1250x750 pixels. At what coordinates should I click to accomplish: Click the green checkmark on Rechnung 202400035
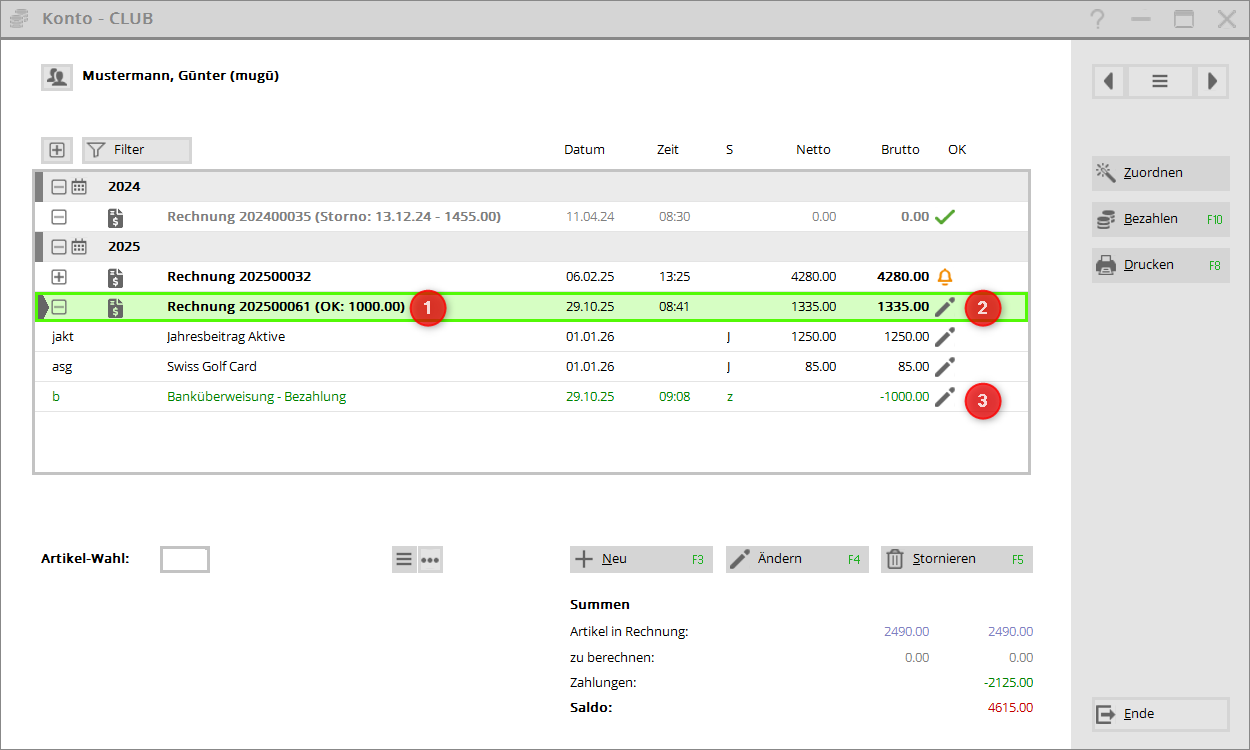click(944, 217)
